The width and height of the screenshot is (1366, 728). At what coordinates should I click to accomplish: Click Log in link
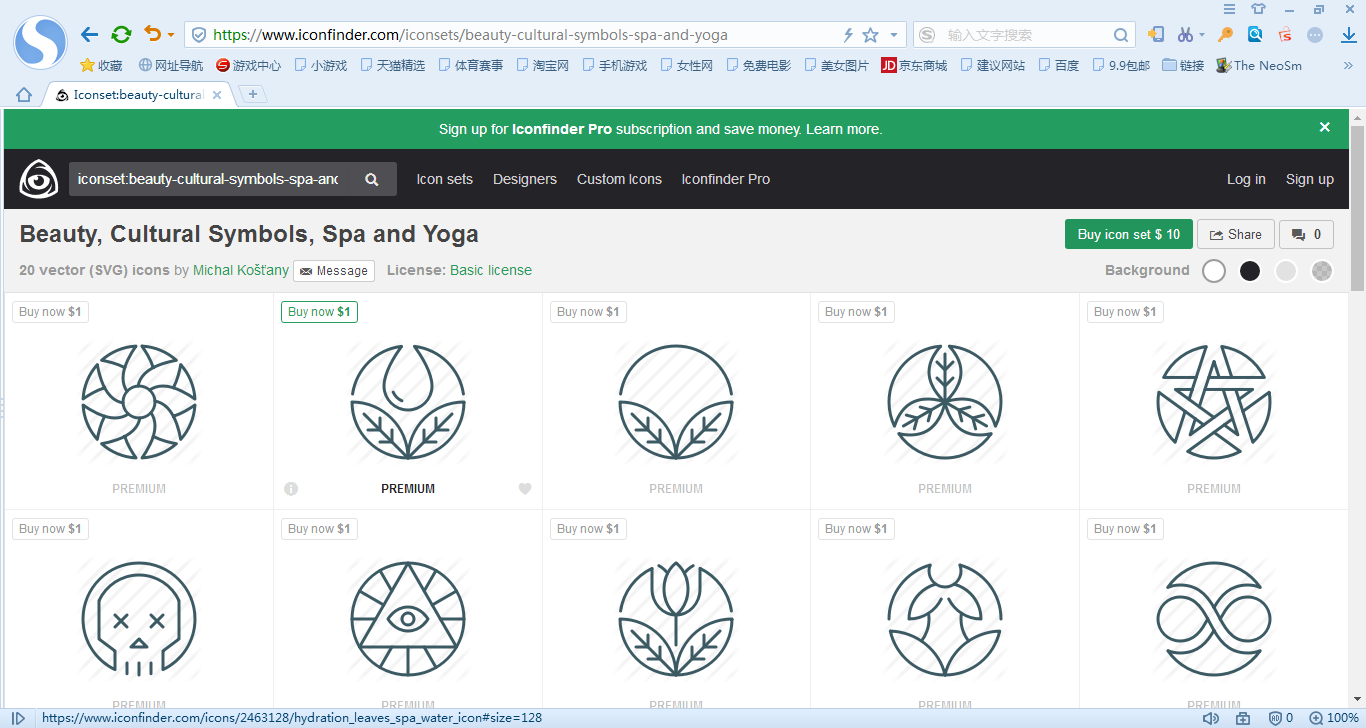click(1246, 179)
